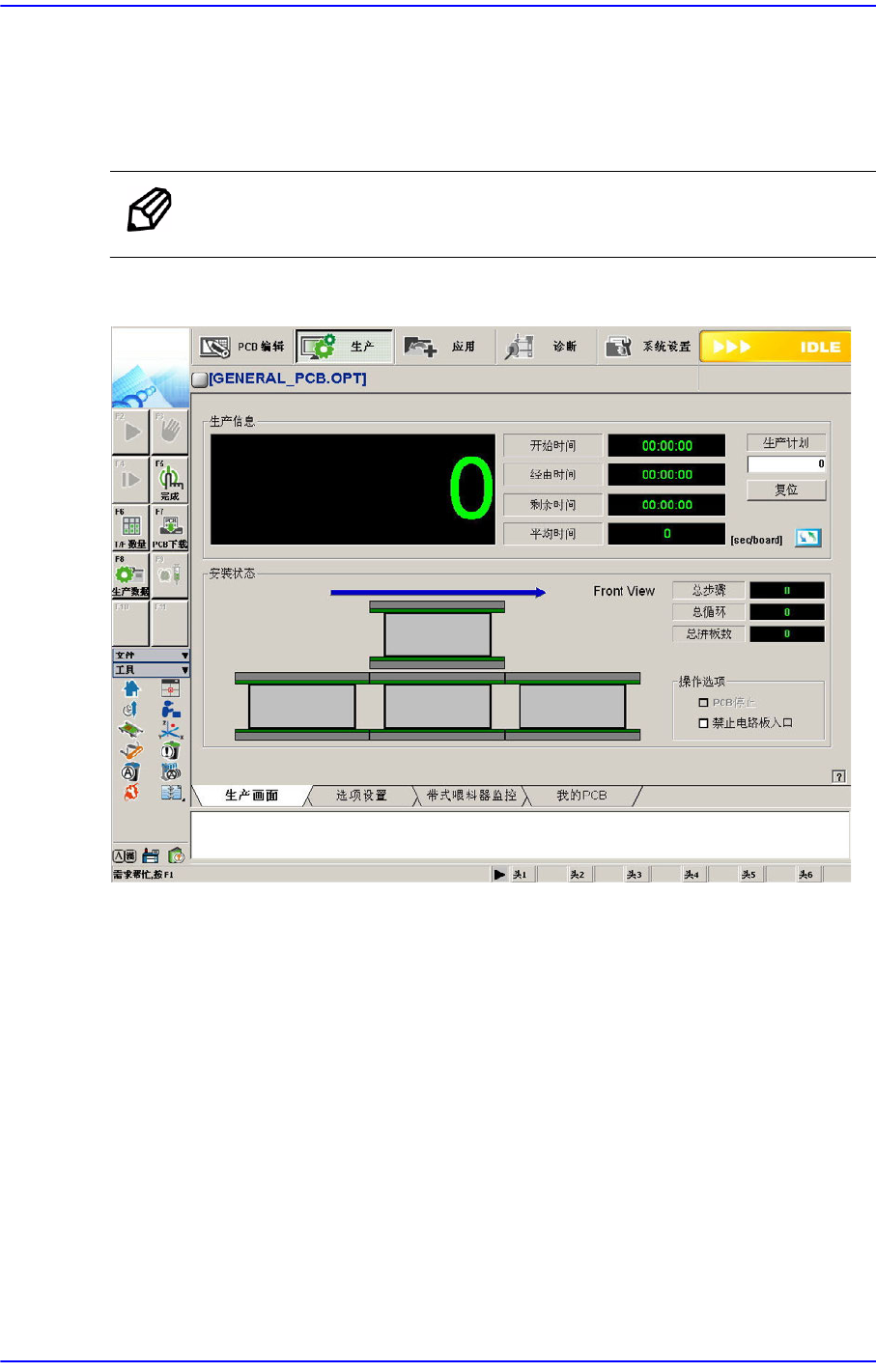Click the production plan count input field
Screen dimensions: 876x1372
click(786, 464)
